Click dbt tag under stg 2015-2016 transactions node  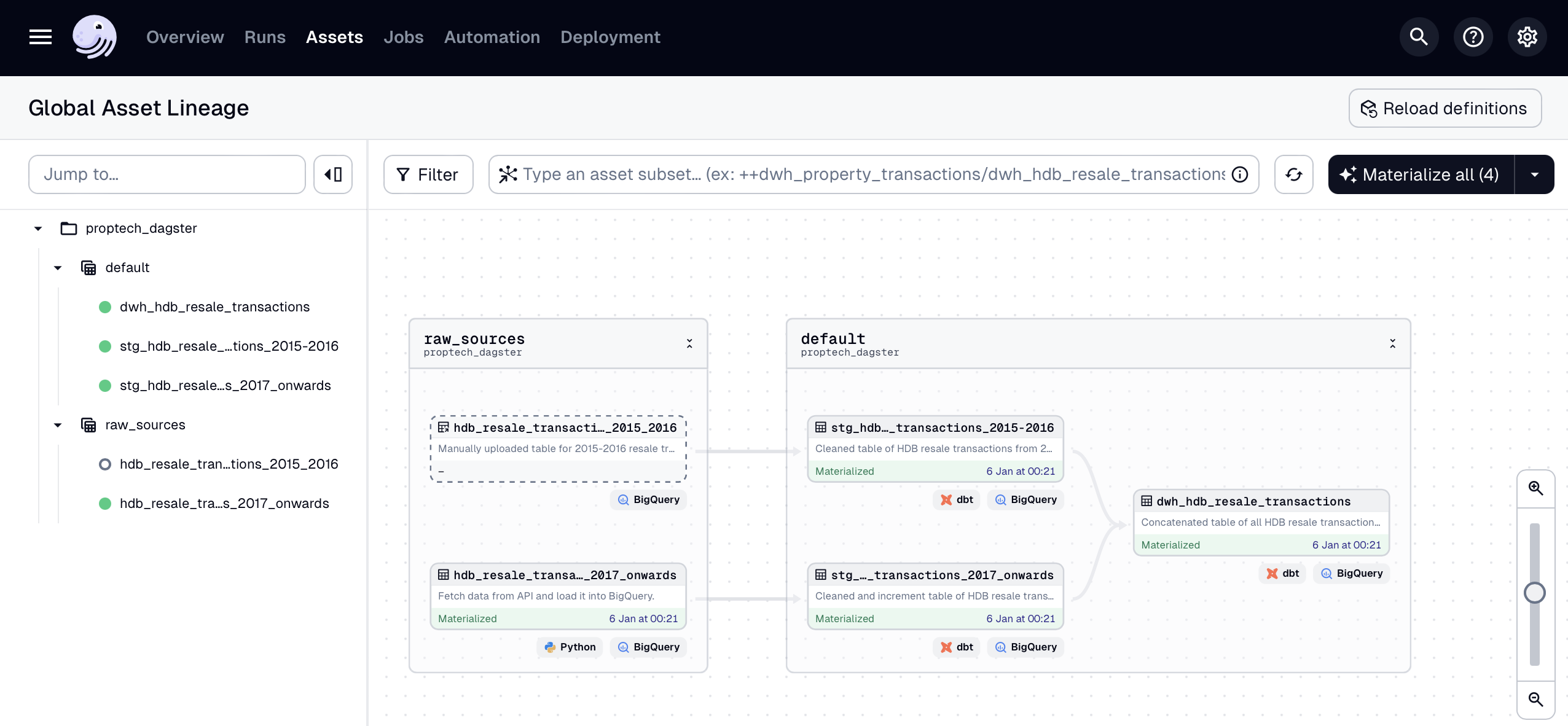pyautogui.click(x=957, y=499)
